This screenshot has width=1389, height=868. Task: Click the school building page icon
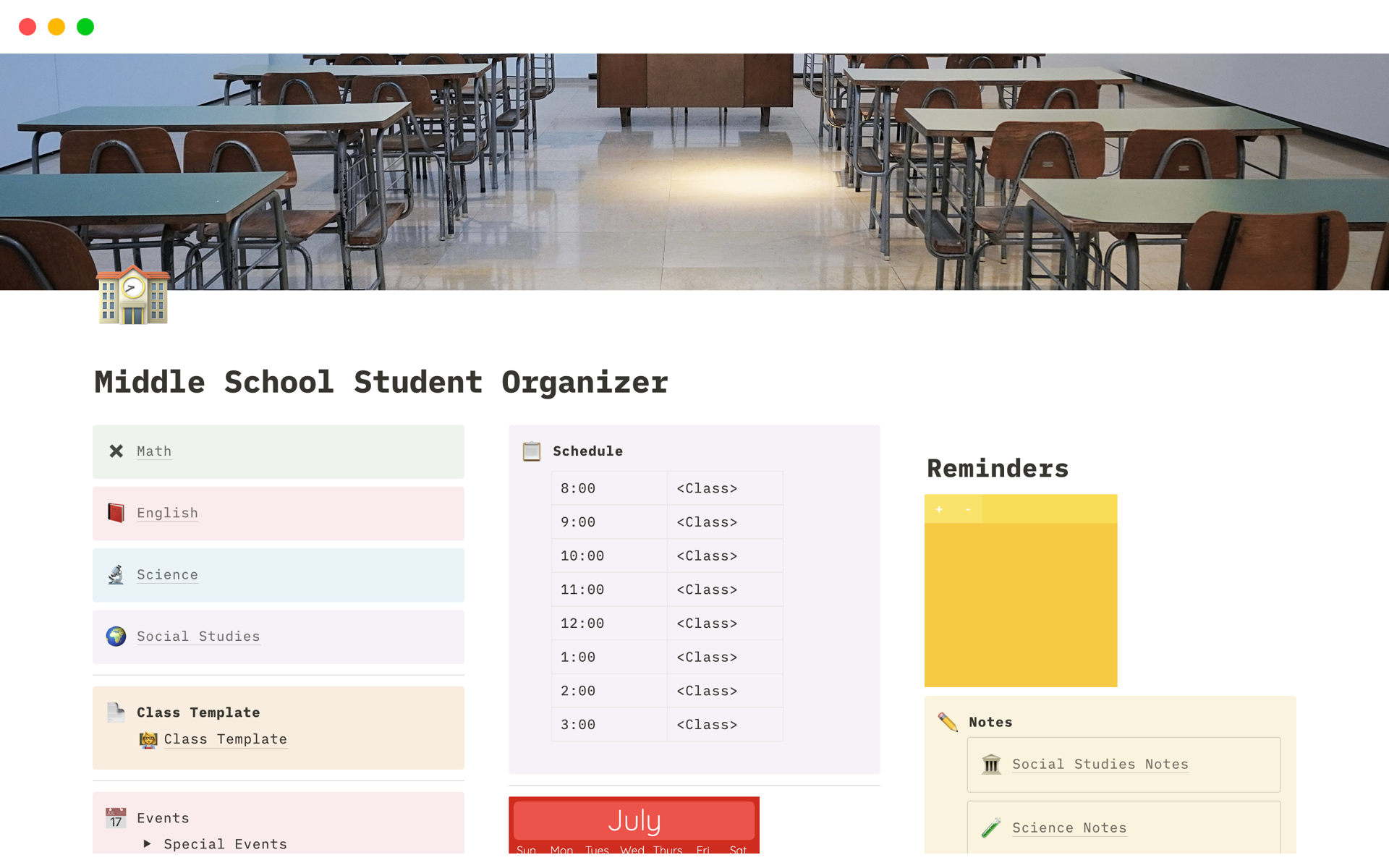(x=133, y=295)
